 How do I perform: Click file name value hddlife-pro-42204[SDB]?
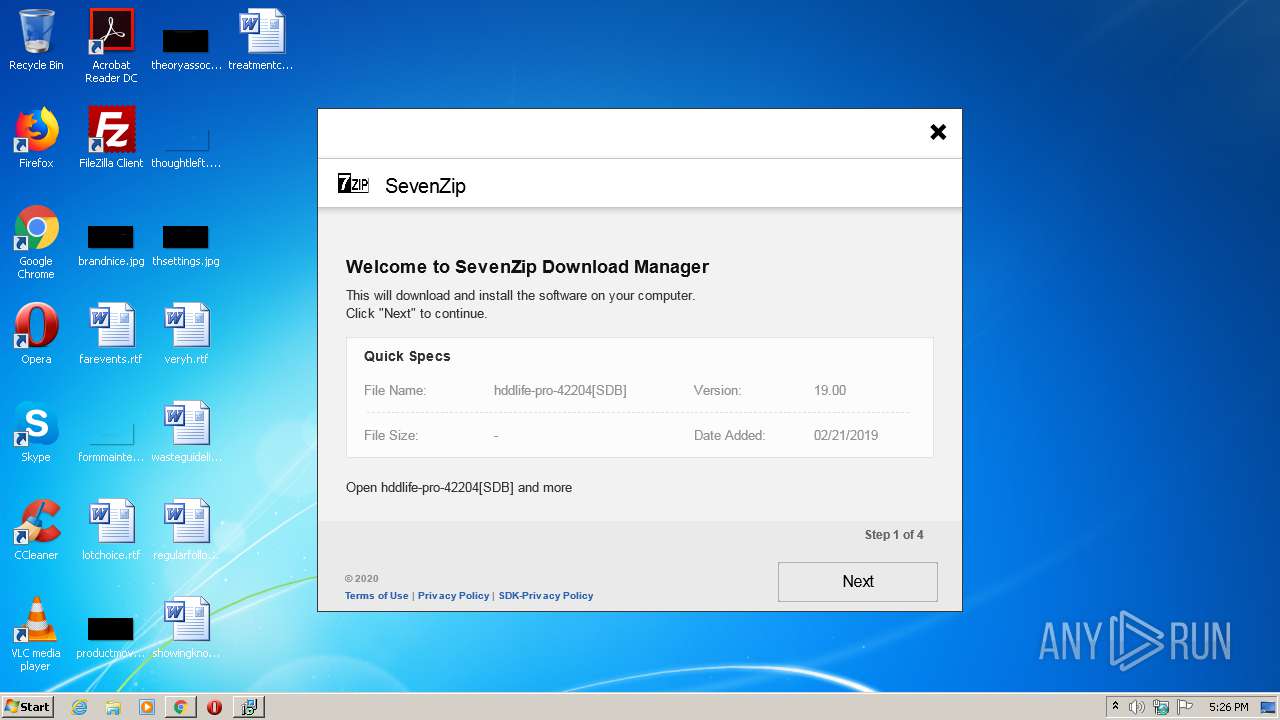[560, 390]
